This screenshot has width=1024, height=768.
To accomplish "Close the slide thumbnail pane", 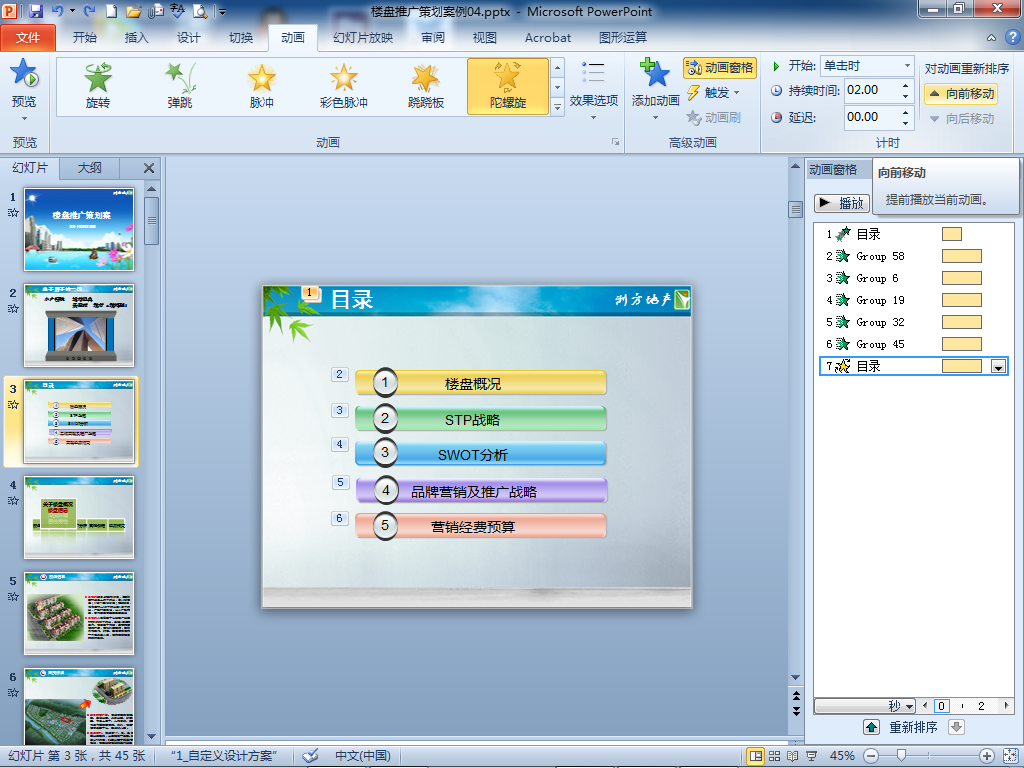I will point(149,168).
